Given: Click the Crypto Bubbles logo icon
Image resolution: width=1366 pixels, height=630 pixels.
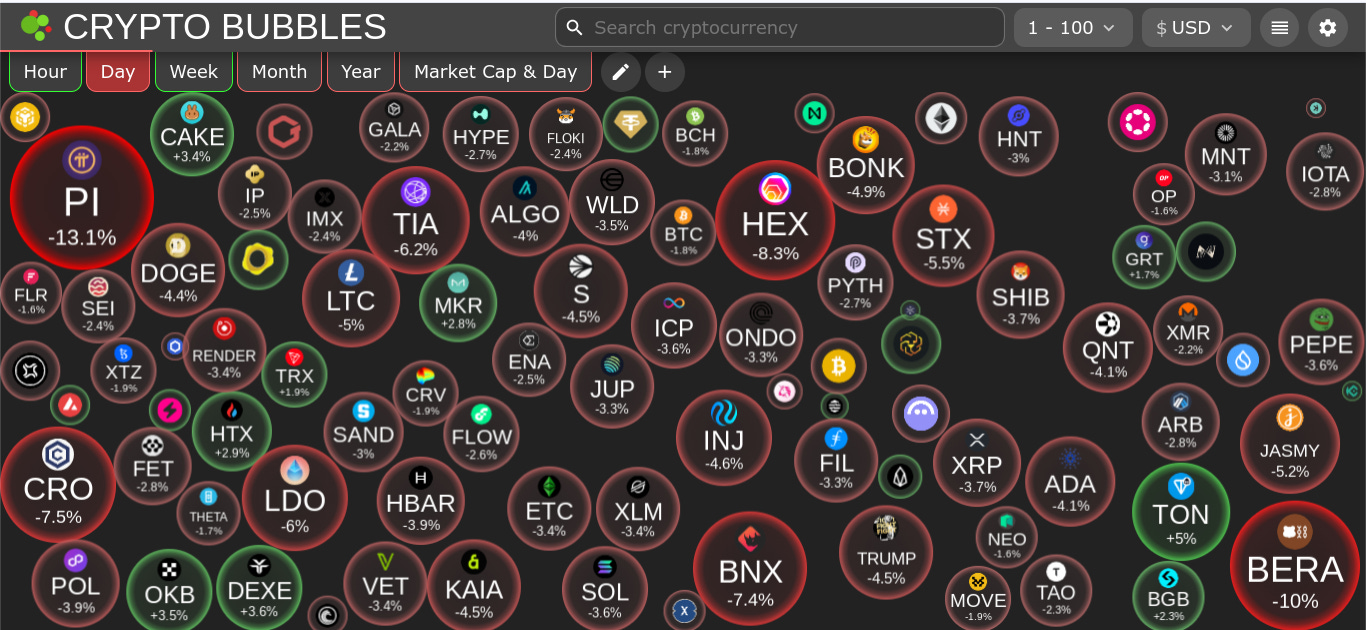Looking at the screenshot, I should [x=36, y=26].
